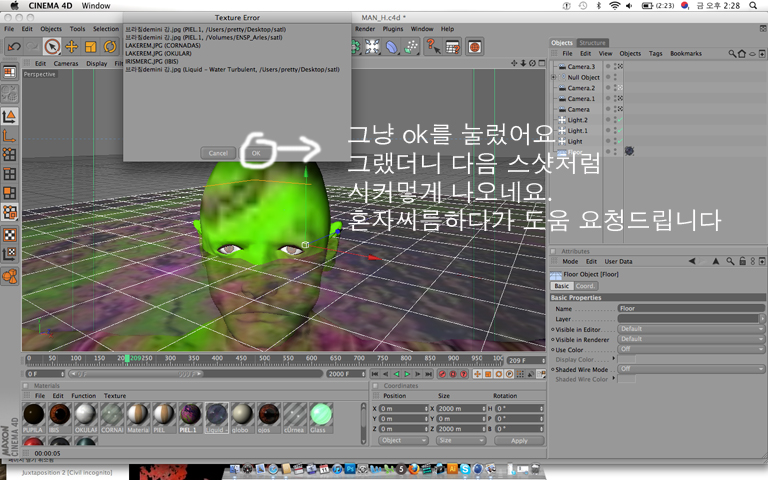Click the red record keyframe button
Screen dimensions: 768x480
point(442,374)
